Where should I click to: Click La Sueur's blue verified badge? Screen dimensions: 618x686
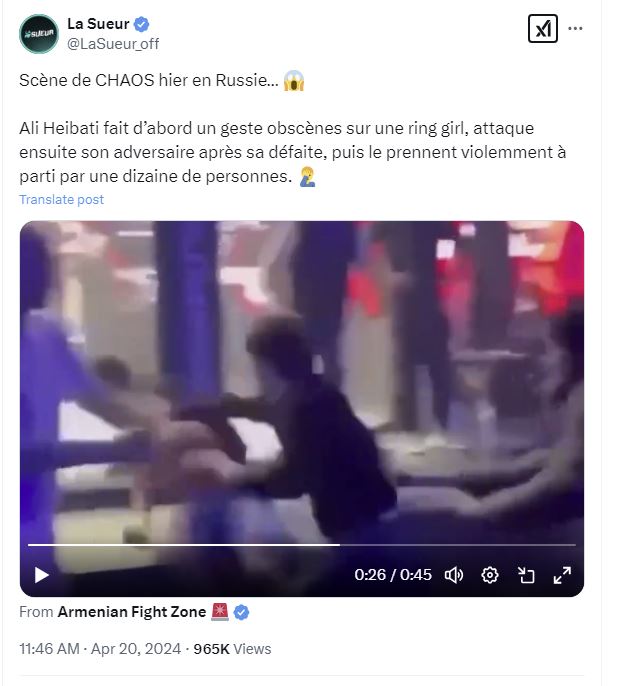(141, 24)
